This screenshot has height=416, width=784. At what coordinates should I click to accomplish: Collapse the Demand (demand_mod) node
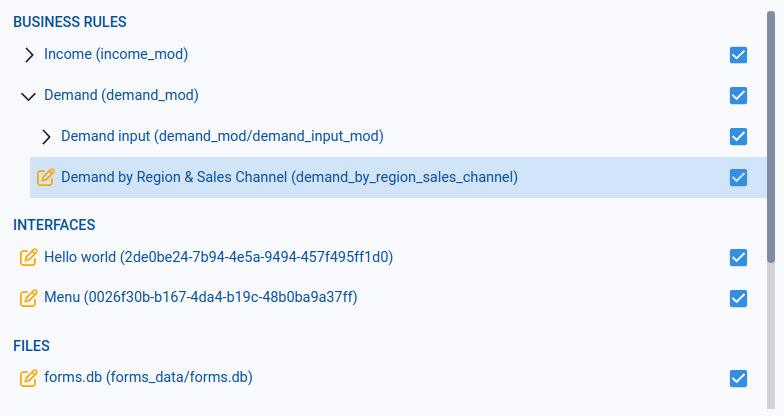click(28, 96)
